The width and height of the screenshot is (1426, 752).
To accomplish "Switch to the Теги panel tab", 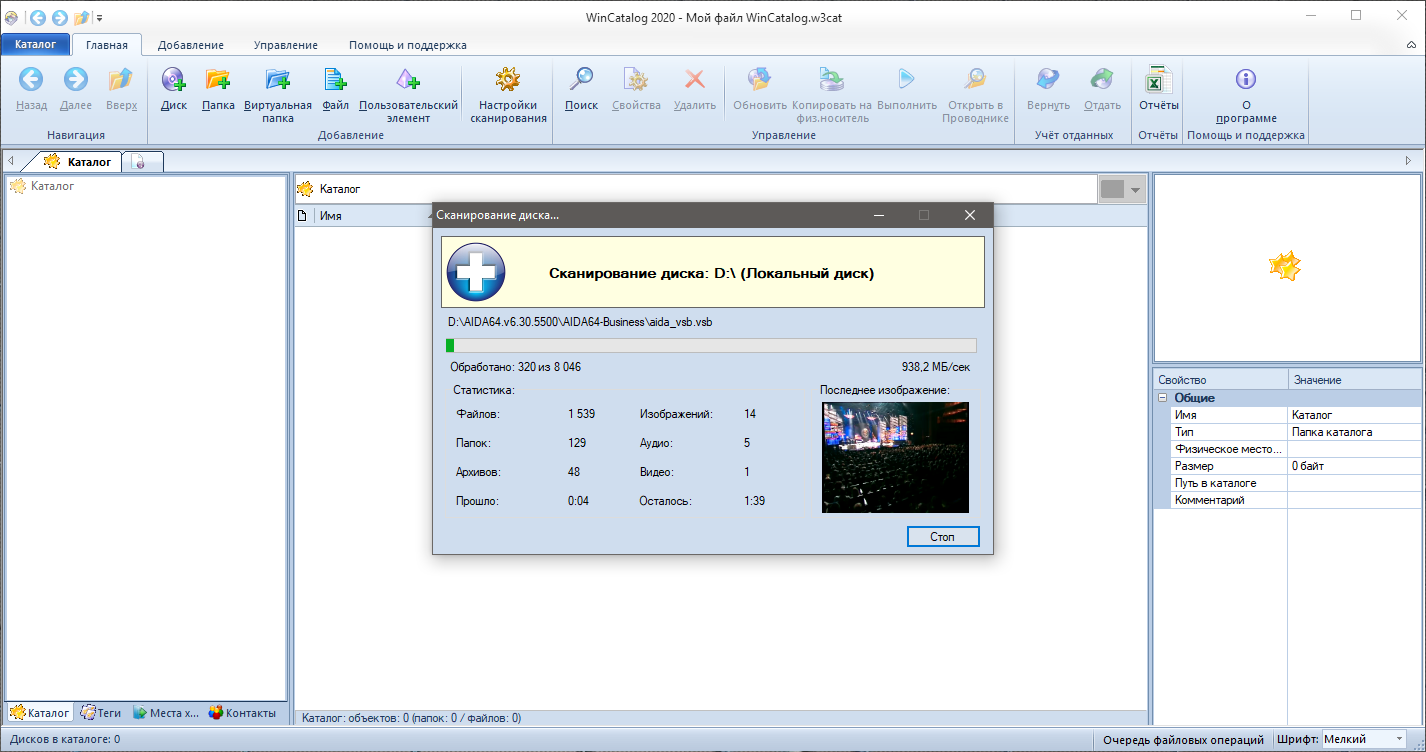I will pos(101,713).
